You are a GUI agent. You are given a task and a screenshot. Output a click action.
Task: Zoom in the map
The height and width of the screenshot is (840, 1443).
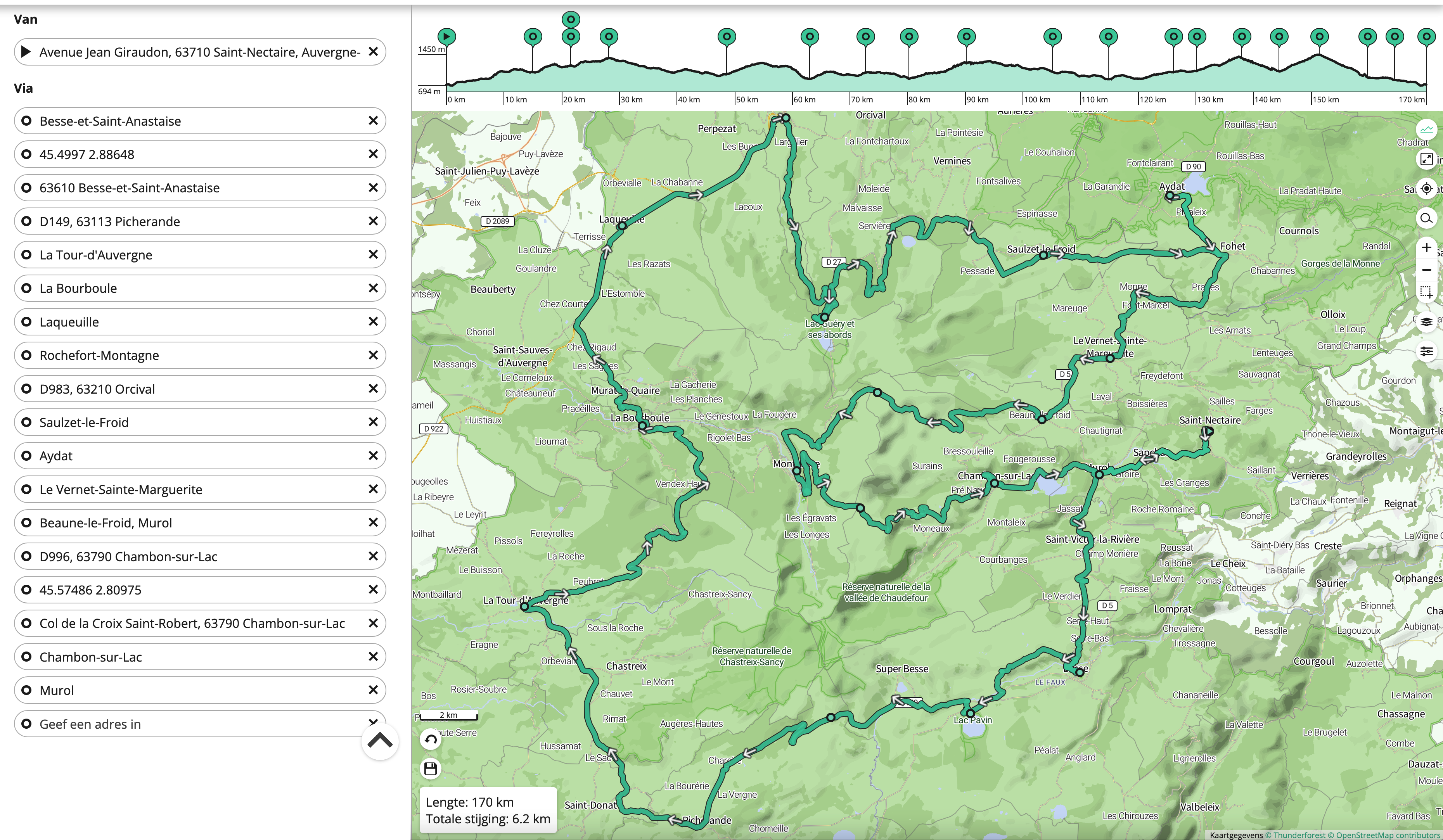point(1426,247)
